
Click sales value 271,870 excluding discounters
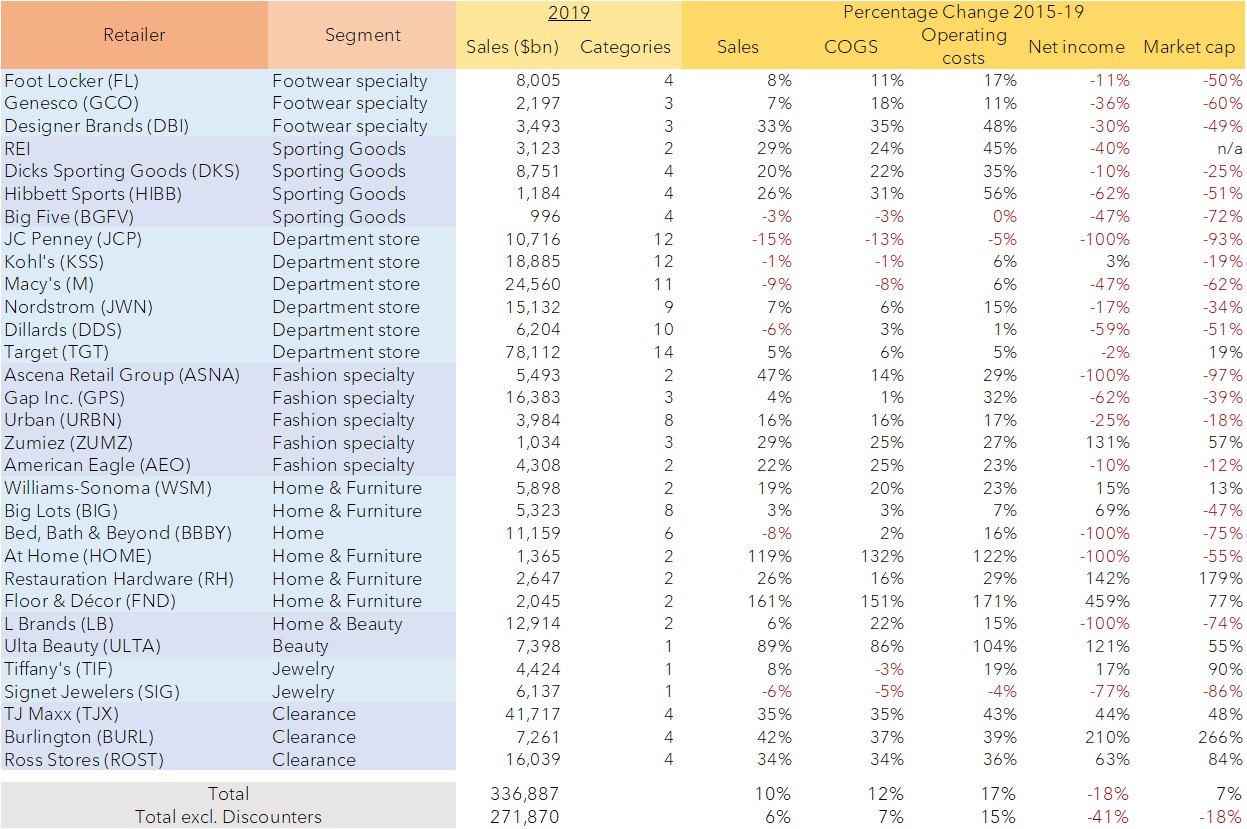point(527,817)
